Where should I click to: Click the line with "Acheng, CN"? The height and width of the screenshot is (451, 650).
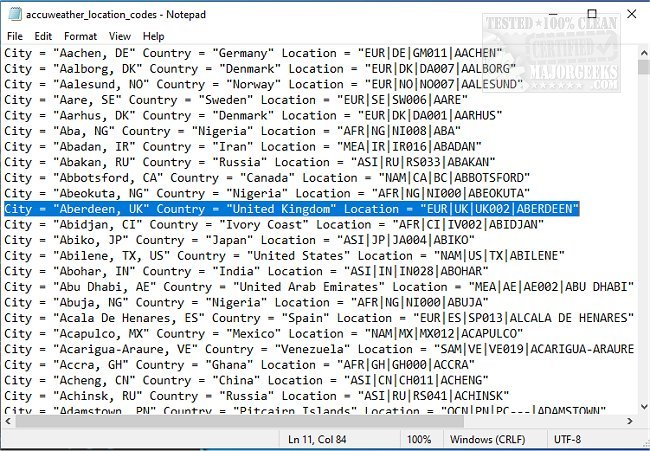tap(246, 380)
